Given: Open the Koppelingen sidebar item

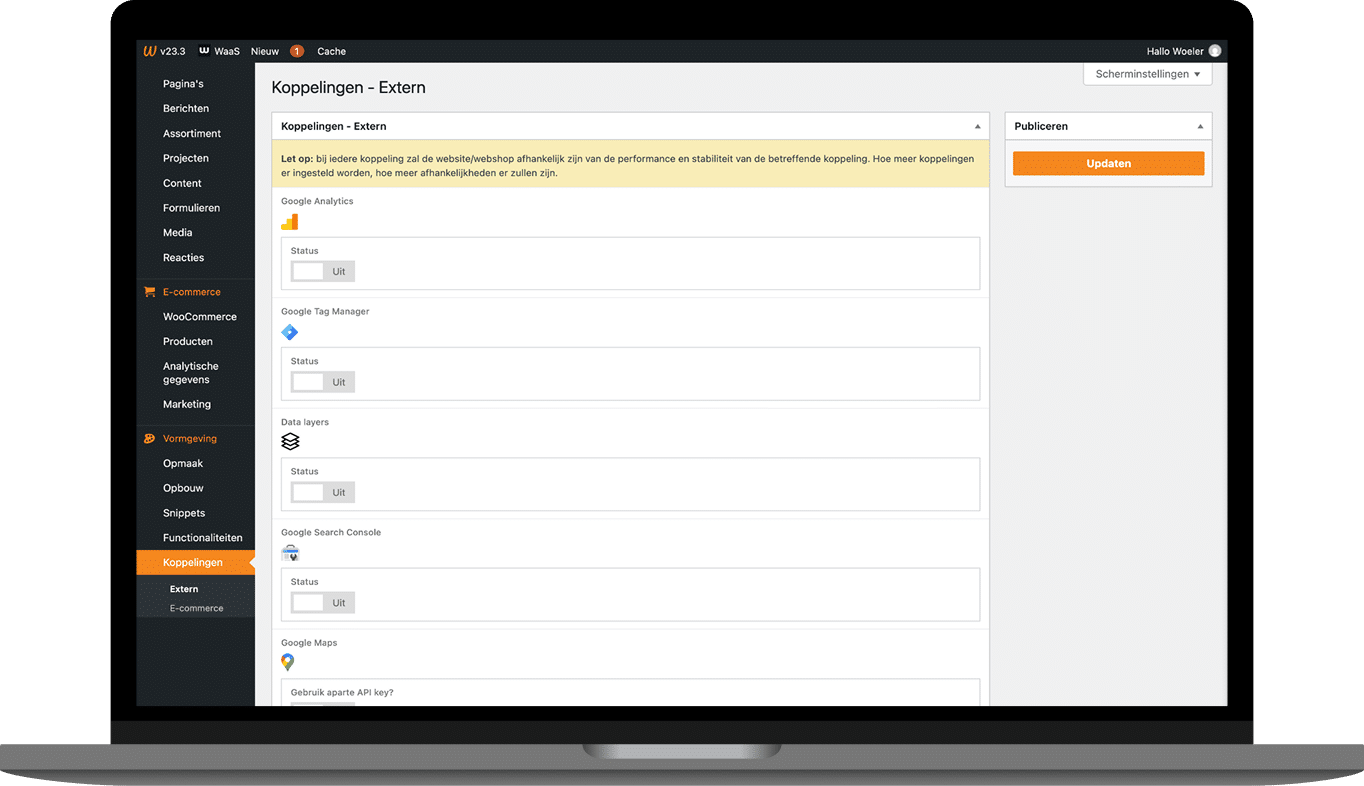Looking at the screenshot, I should point(195,563).
